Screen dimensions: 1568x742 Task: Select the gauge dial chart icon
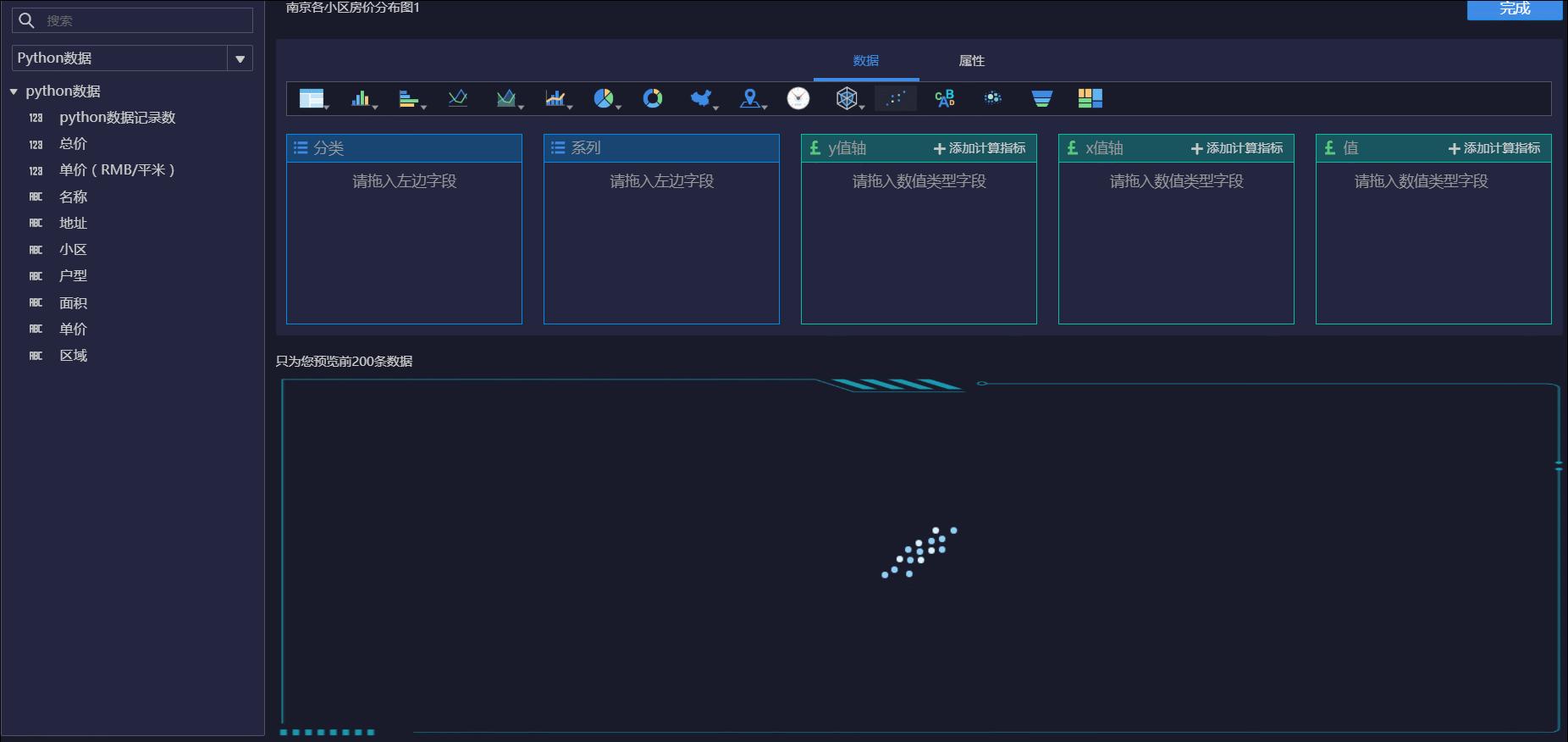[798, 98]
